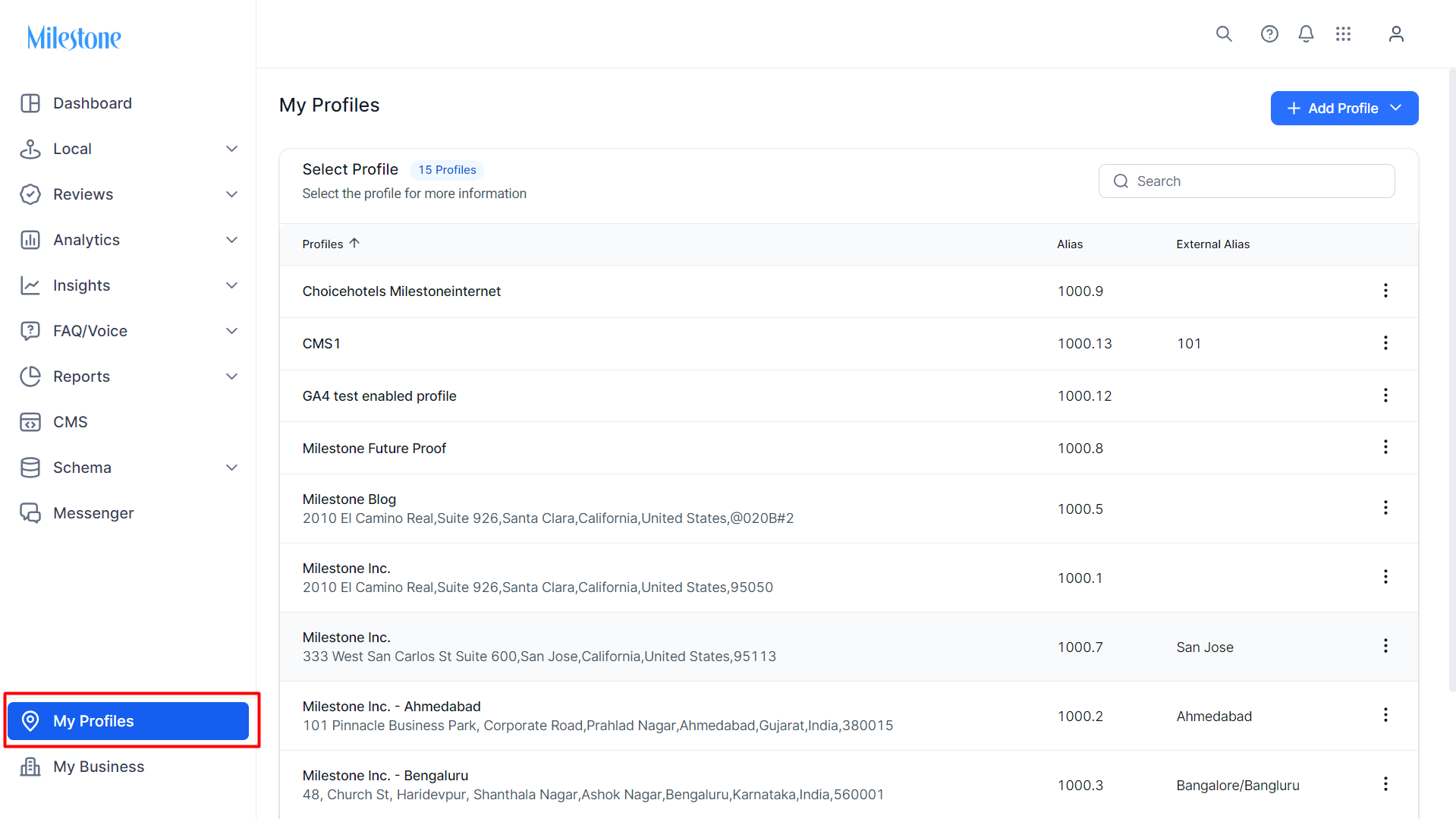Expand the Reports menu chevron

(232, 376)
